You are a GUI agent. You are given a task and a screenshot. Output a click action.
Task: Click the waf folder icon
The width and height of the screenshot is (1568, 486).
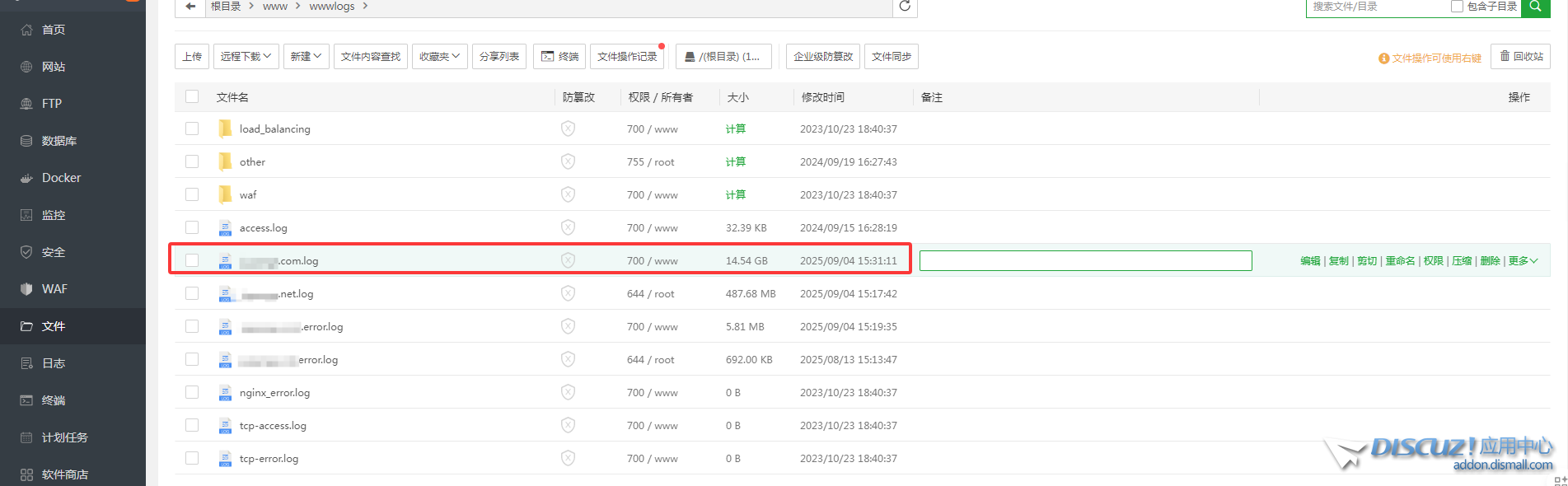225,194
